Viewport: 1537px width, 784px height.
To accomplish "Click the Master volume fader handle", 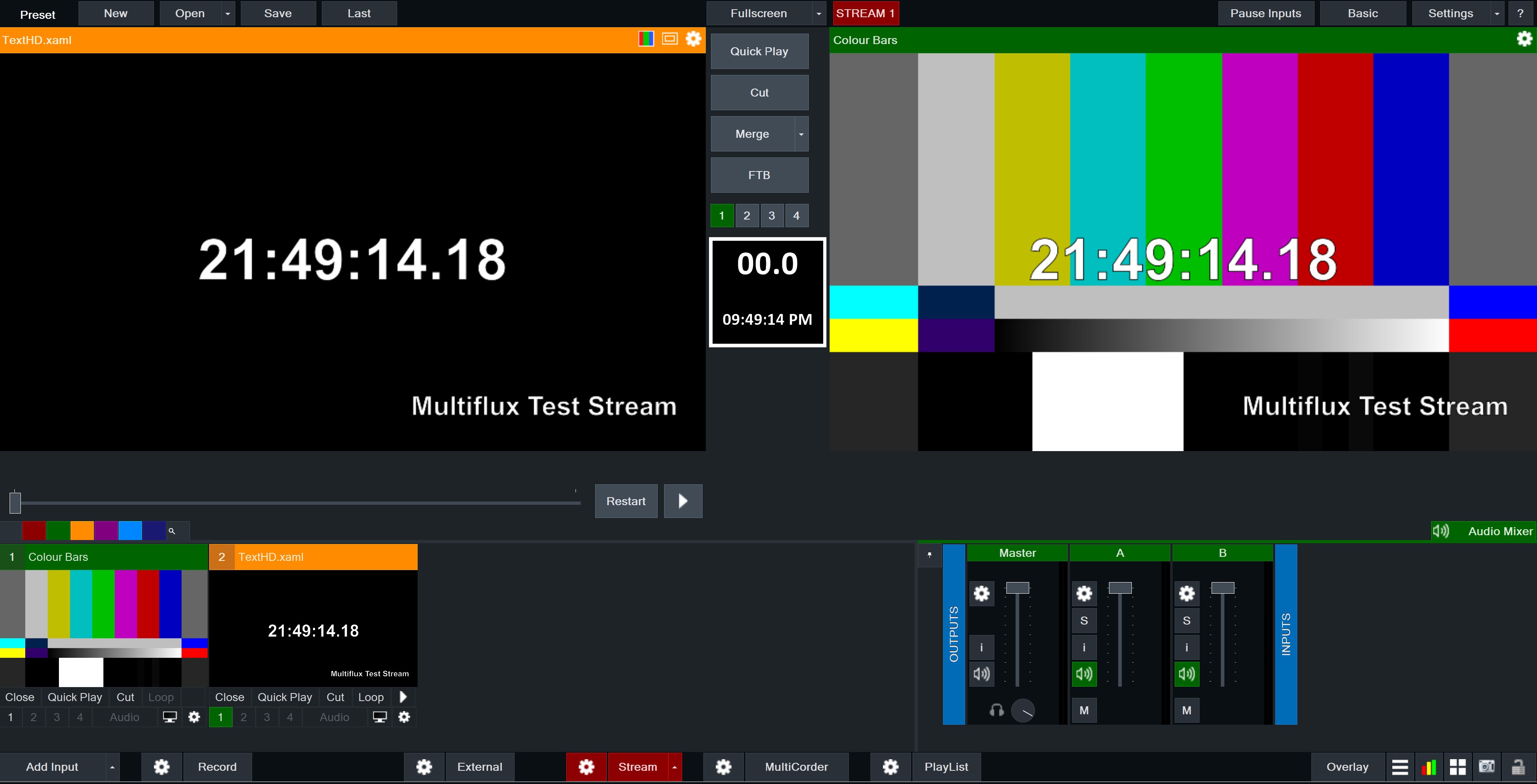I will pyautogui.click(x=1017, y=588).
